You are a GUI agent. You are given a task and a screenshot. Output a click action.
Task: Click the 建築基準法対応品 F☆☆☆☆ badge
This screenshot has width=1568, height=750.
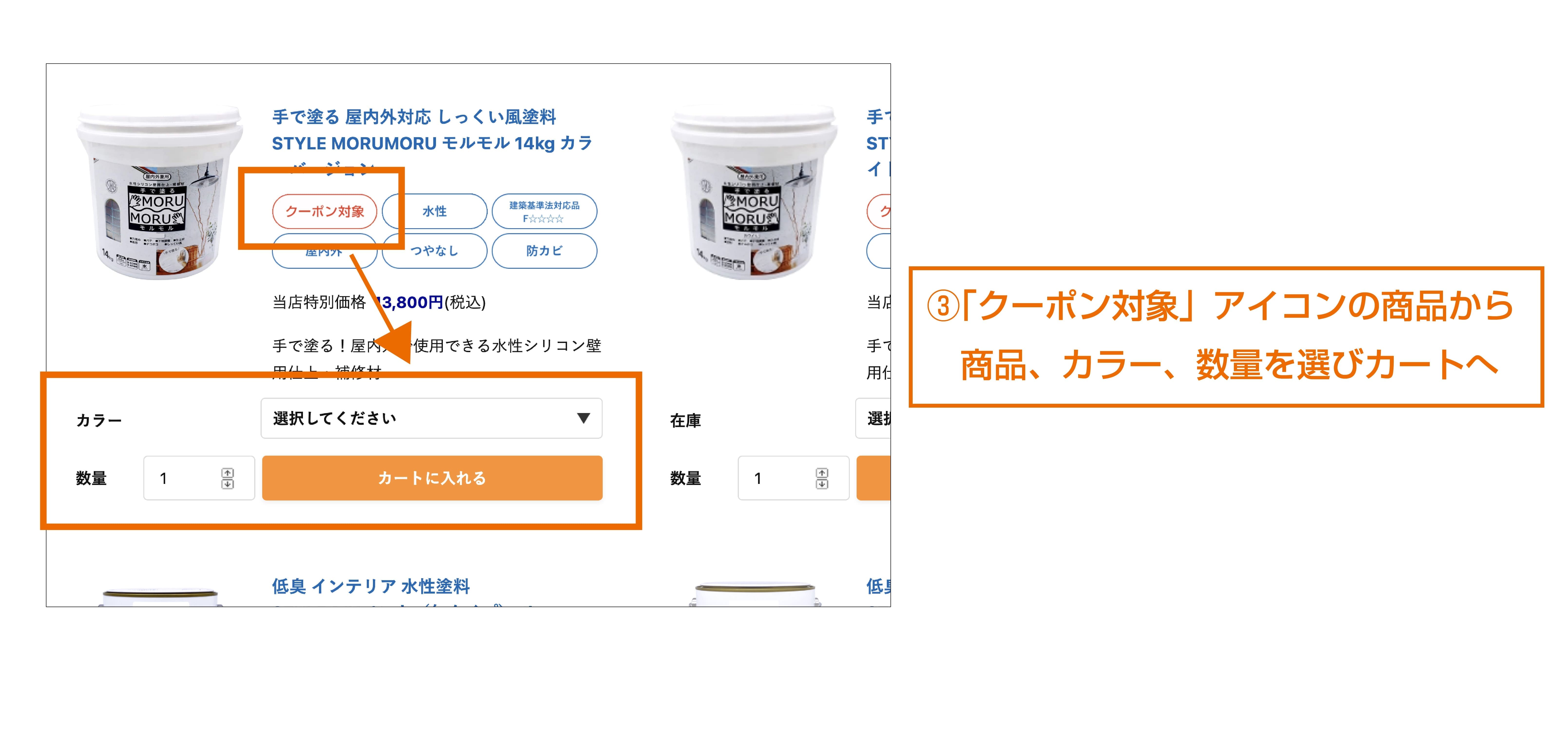(x=544, y=211)
